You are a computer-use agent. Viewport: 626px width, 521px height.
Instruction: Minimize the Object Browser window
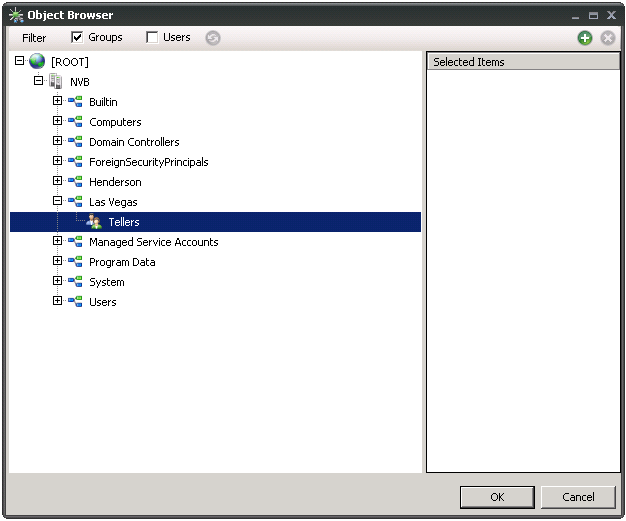click(575, 16)
